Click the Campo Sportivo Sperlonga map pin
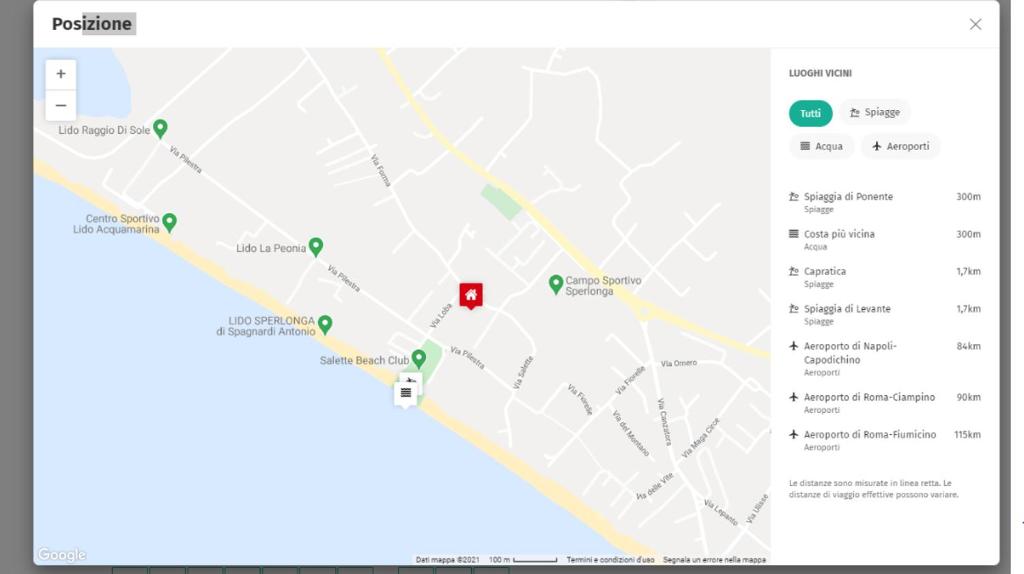1024x574 pixels. [x=556, y=284]
